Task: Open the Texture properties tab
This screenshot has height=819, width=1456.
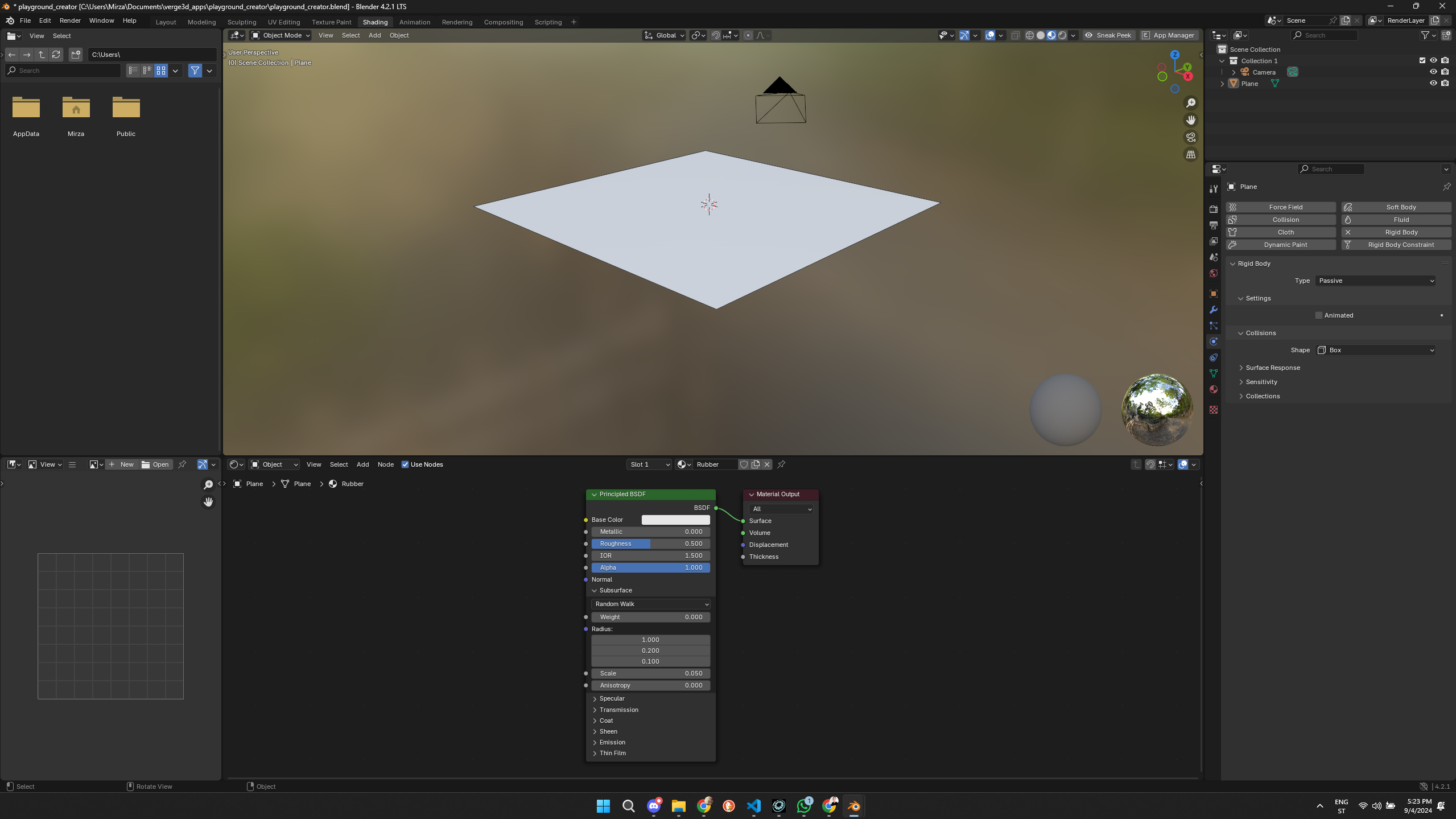Action: [1214, 410]
